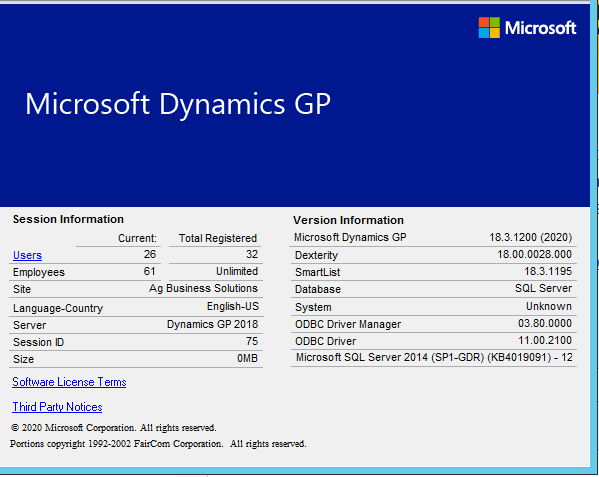Screen dimensions: 599x477
Task: Click the Employees row label
Action: tap(39, 272)
